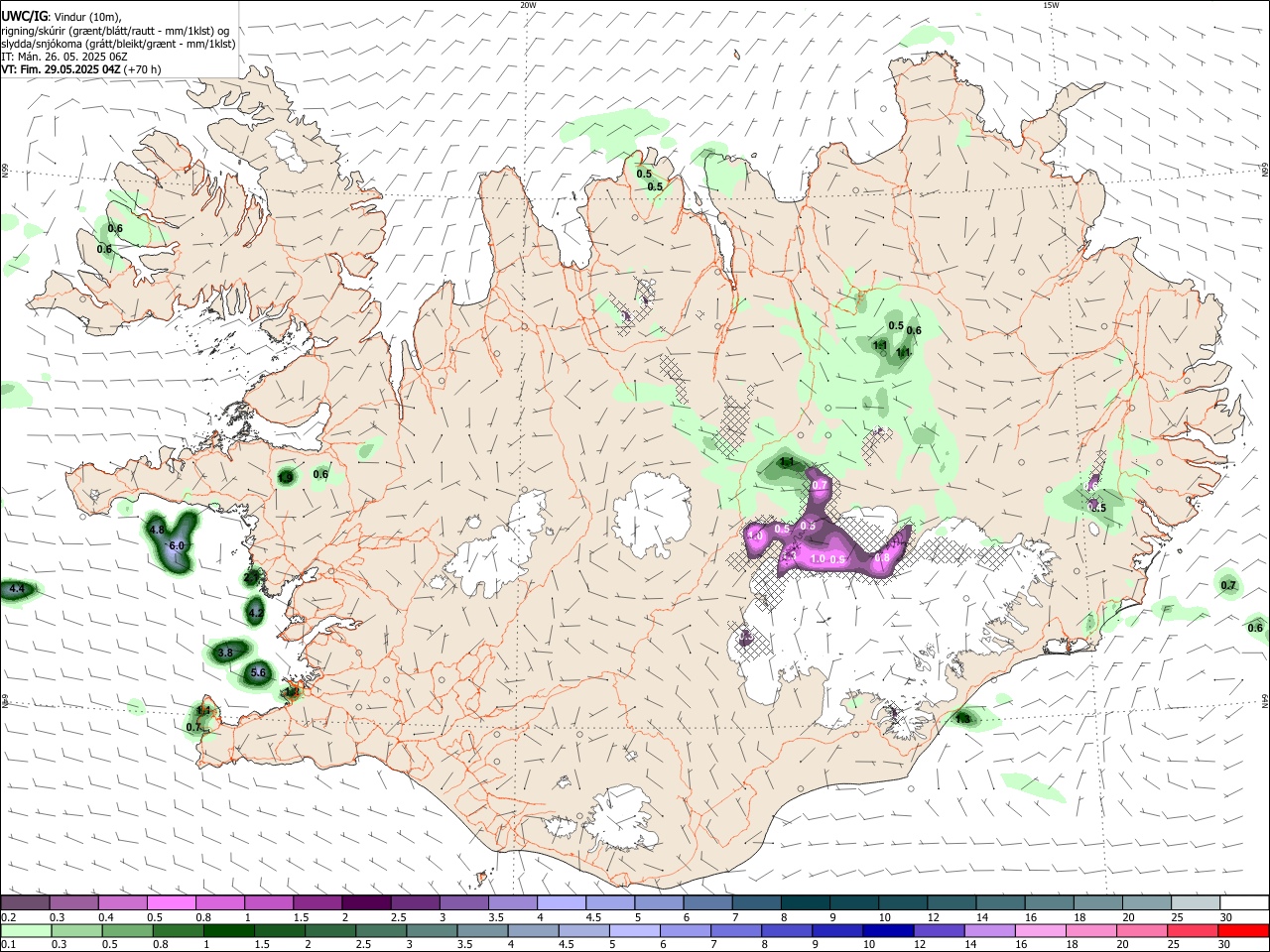
Task: Click the '4.8' precipitation value label
Action: click(x=157, y=530)
